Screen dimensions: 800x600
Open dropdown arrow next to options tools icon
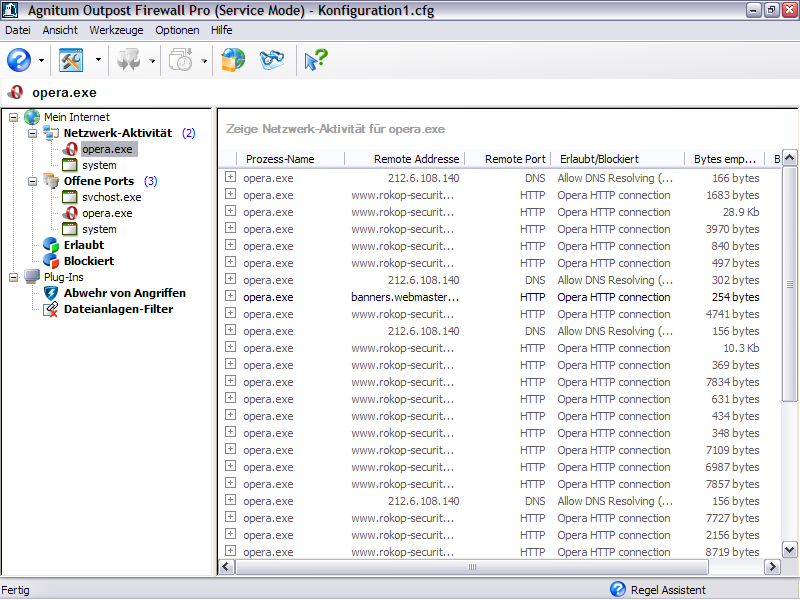98,60
